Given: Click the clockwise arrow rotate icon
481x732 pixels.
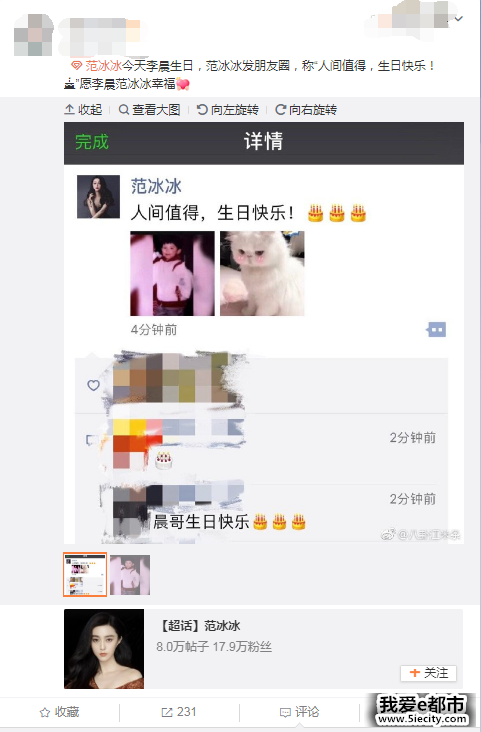Looking at the screenshot, I should (x=280, y=110).
